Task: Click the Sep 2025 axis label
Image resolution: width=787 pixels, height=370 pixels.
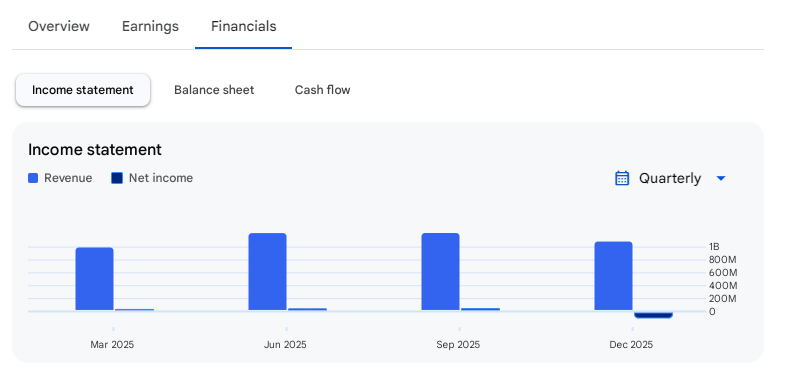Action: [458, 345]
